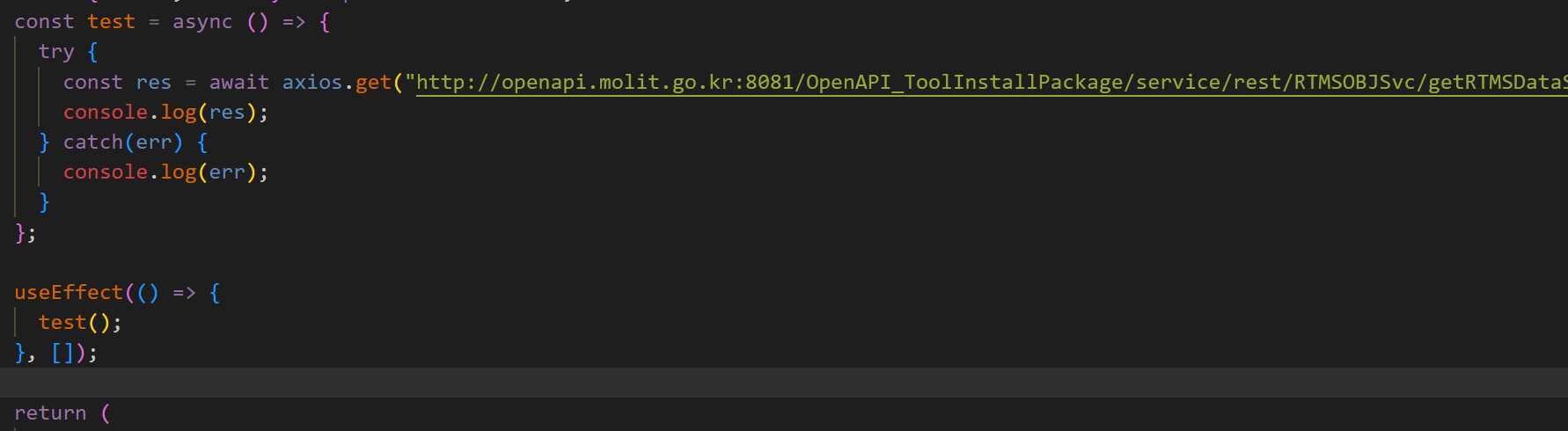Place cursor on the highlighted empty line

pyautogui.click(x=784, y=383)
